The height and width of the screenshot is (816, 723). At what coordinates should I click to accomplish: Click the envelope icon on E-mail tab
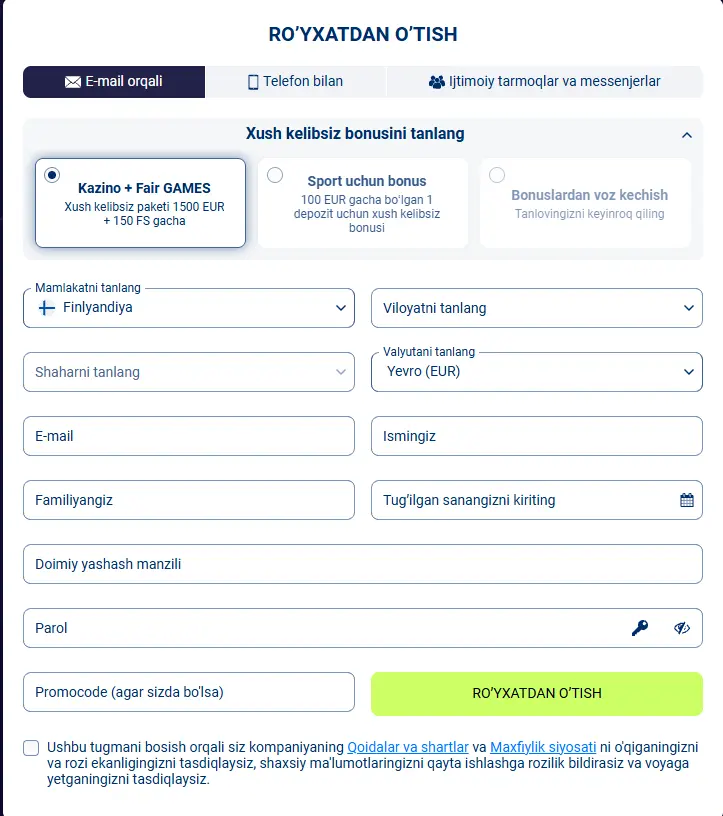72,82
